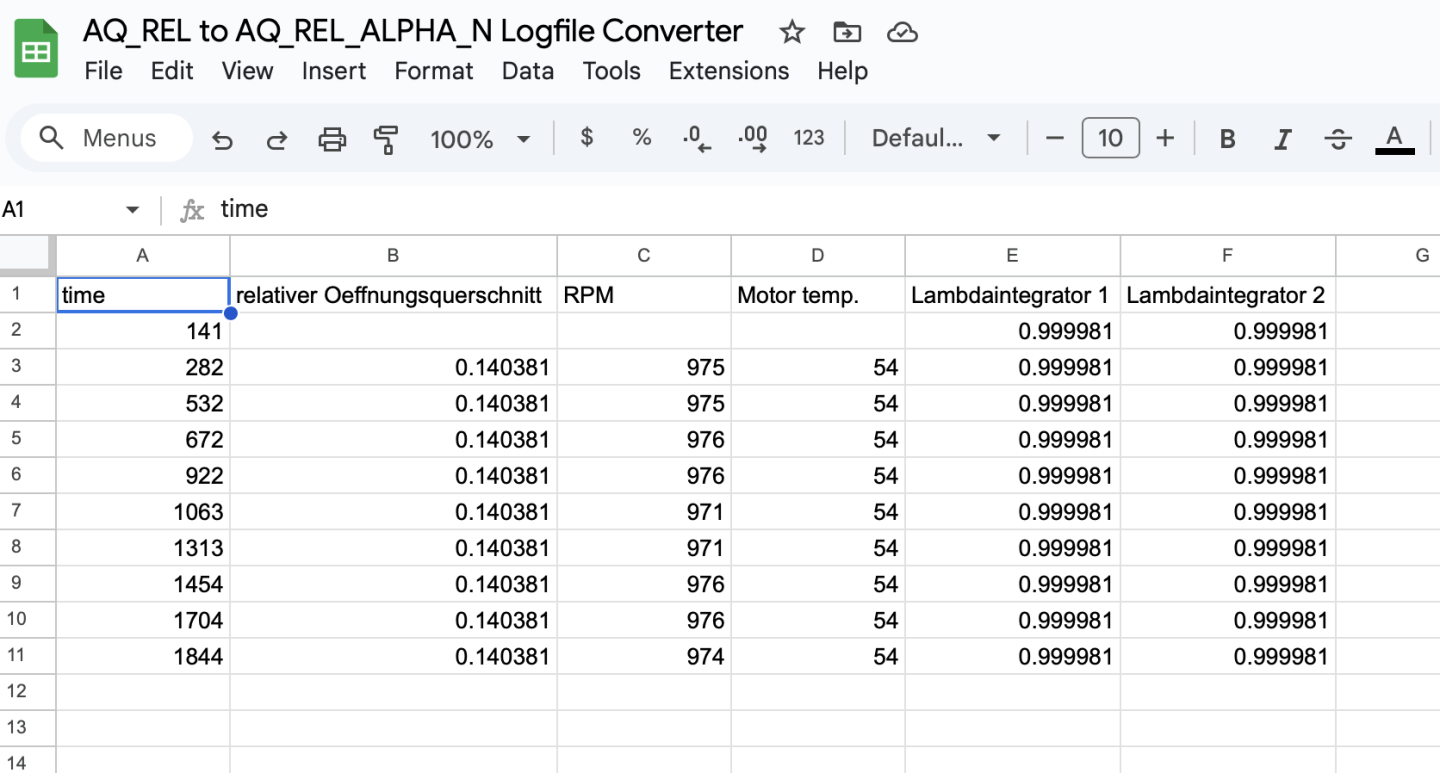
Task: Click the move to folder icon
Action: point(847,33)
